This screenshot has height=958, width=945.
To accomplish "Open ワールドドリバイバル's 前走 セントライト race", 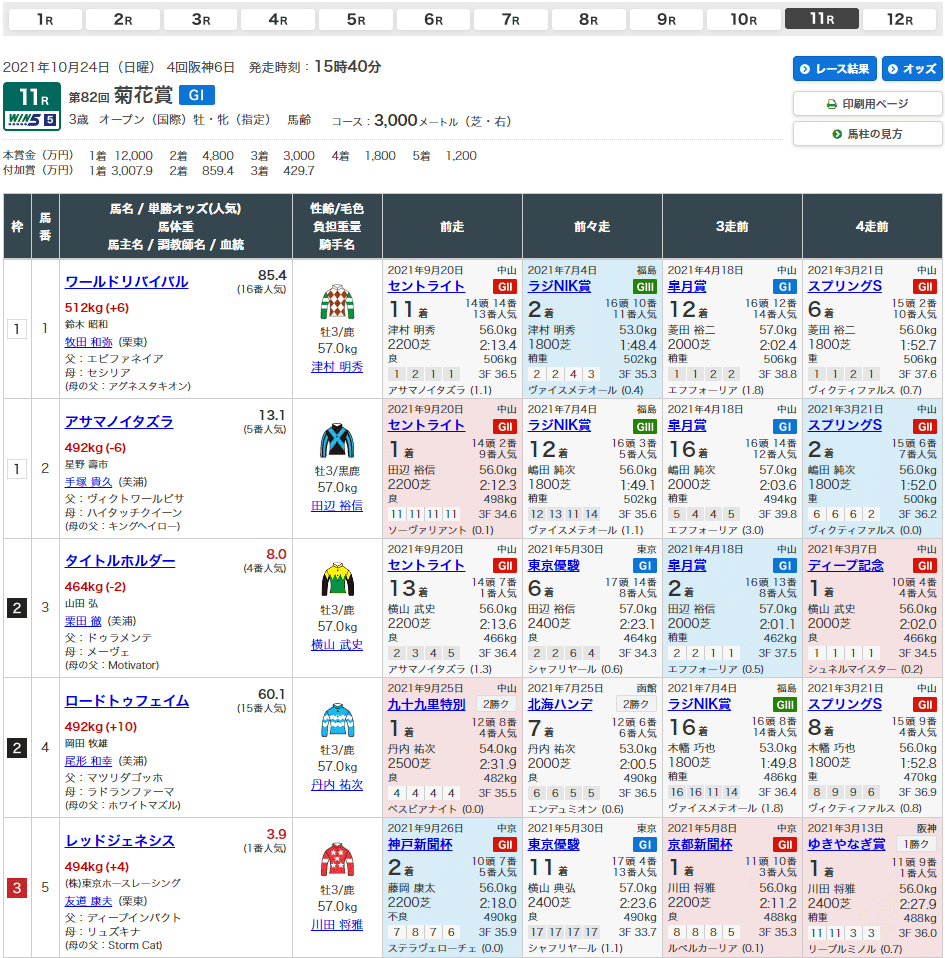I will point(426,287).
